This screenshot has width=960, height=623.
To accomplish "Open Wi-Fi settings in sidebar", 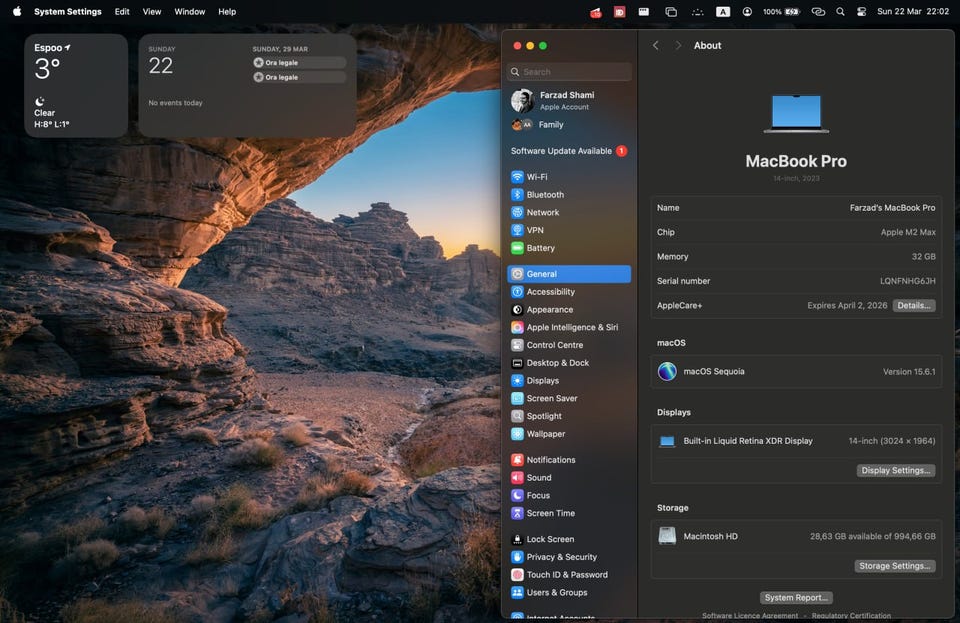I will tap(537, 177).
